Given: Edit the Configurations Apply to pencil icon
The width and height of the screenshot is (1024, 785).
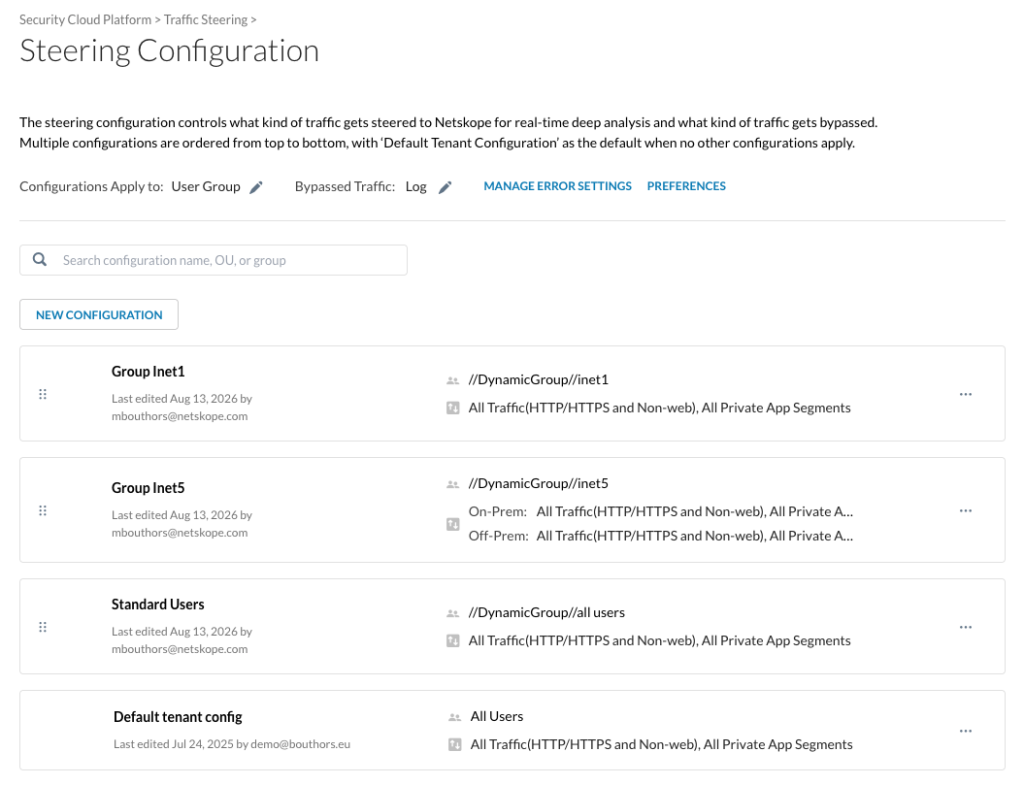Looking at the screenshot, I should click(257, 187).
